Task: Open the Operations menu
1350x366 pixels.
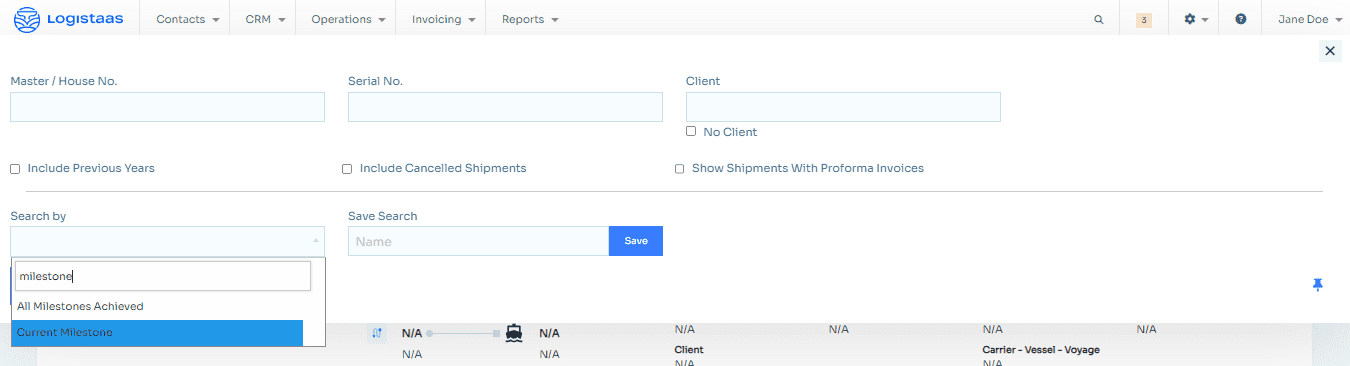Action: 348,19
